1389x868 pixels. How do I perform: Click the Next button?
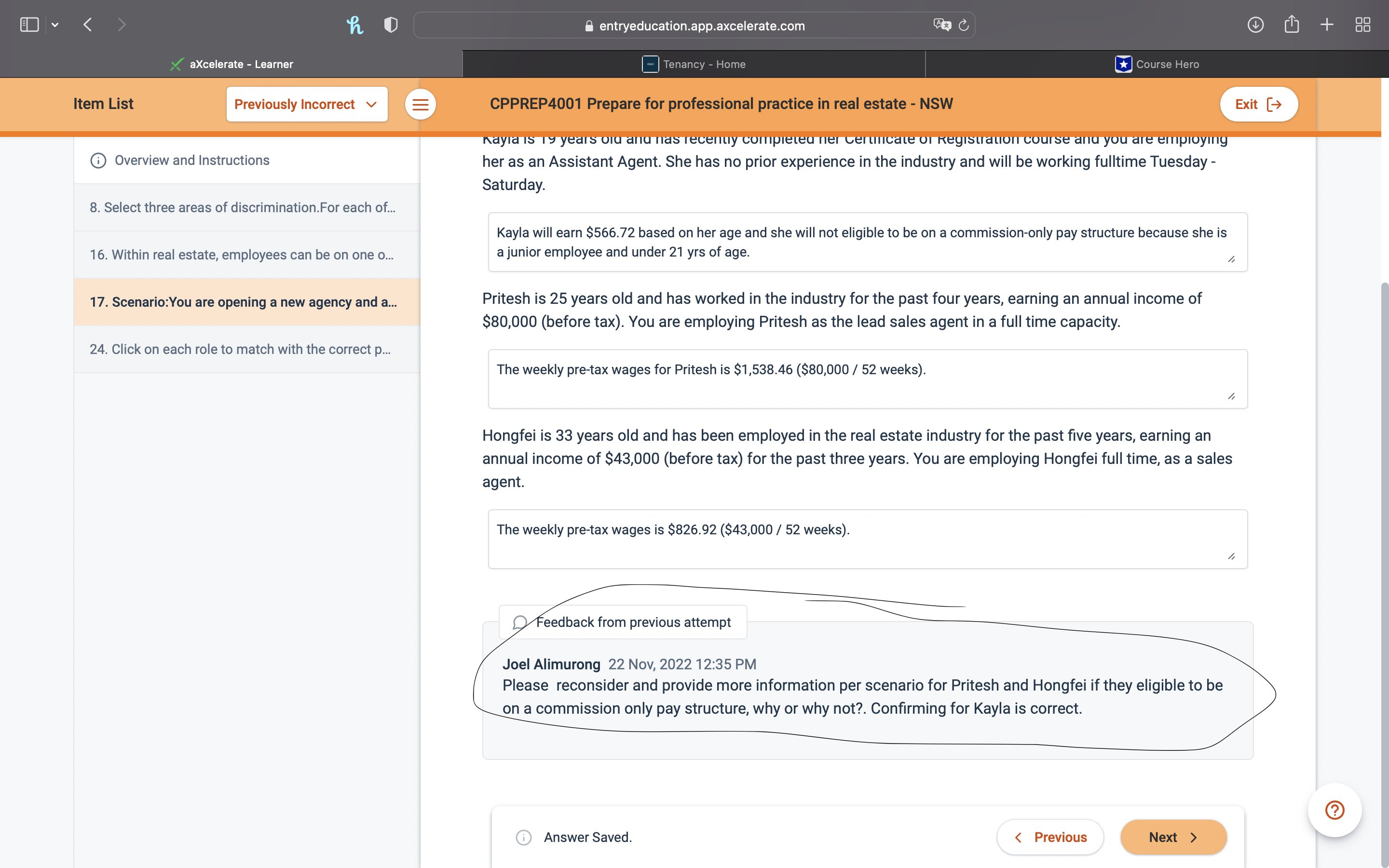1173,837
